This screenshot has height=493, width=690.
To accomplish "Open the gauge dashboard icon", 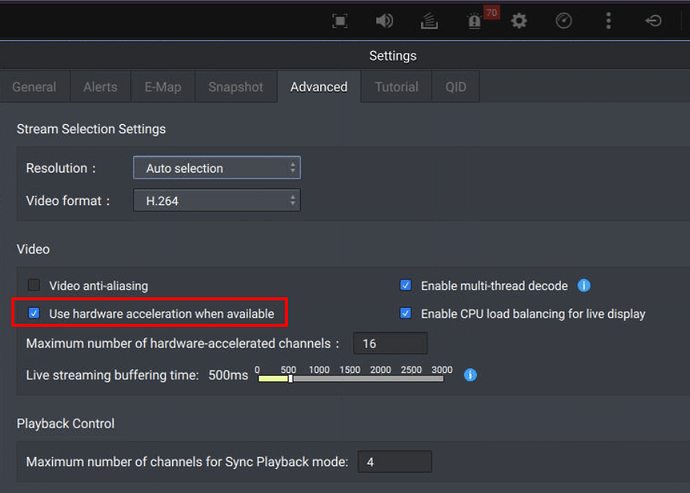I will coord(564,20).
